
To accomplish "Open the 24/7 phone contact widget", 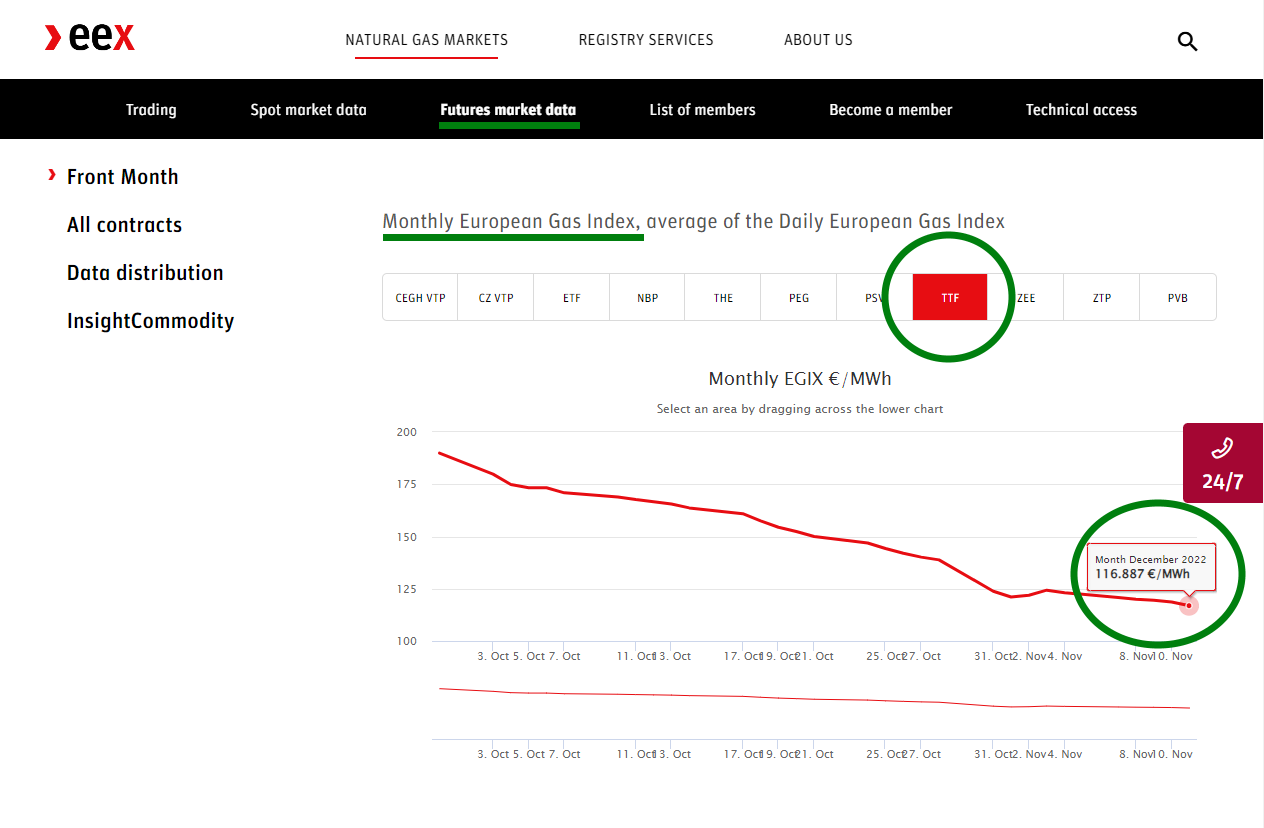I will click(x=1223, y=463).
